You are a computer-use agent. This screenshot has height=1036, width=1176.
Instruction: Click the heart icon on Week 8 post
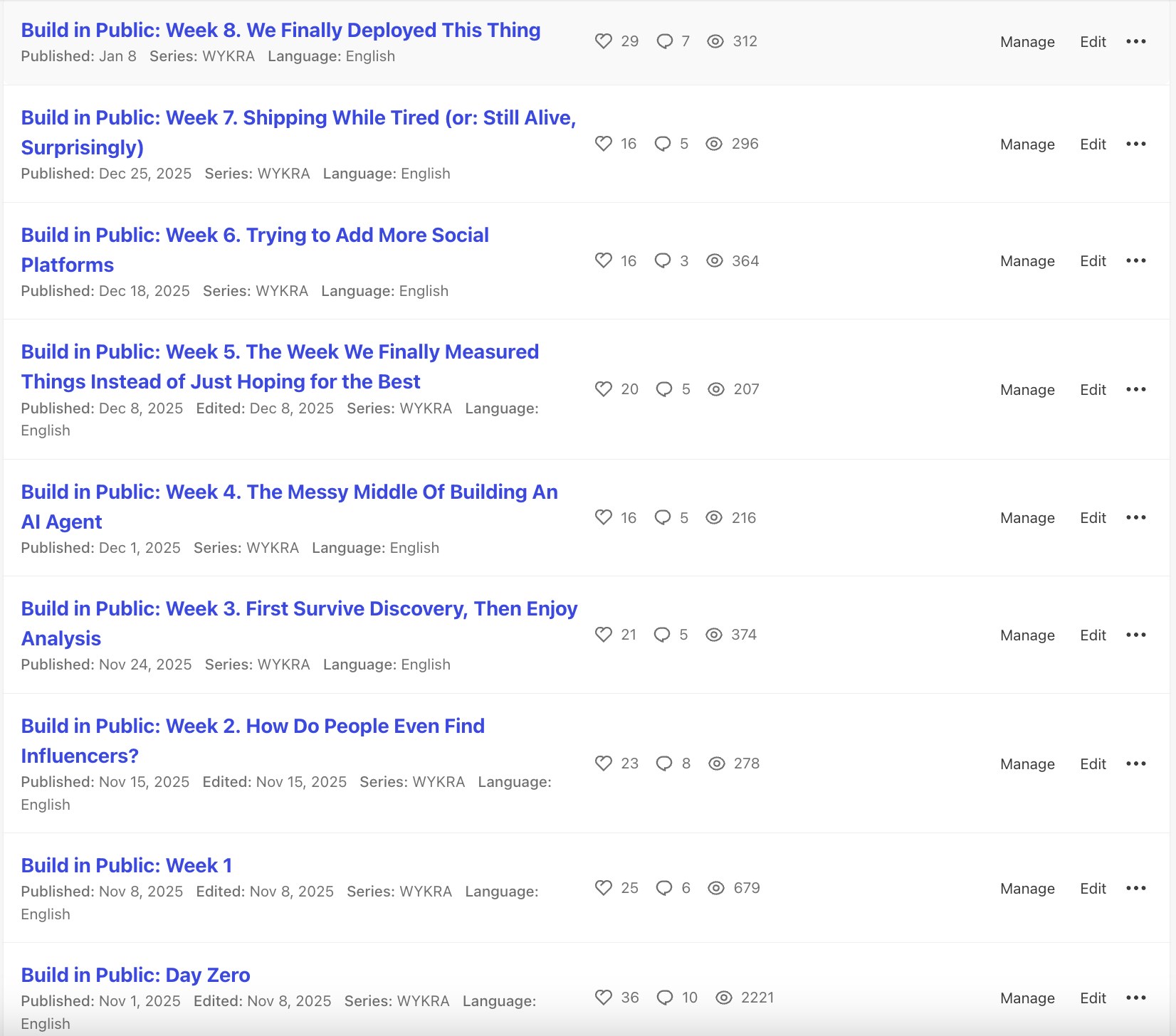[604, 41]
